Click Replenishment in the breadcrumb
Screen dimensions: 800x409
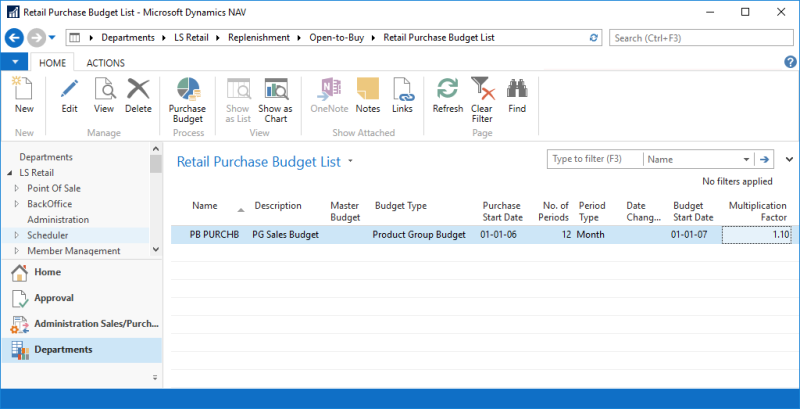pyautogui.click(x=259, y=38)
